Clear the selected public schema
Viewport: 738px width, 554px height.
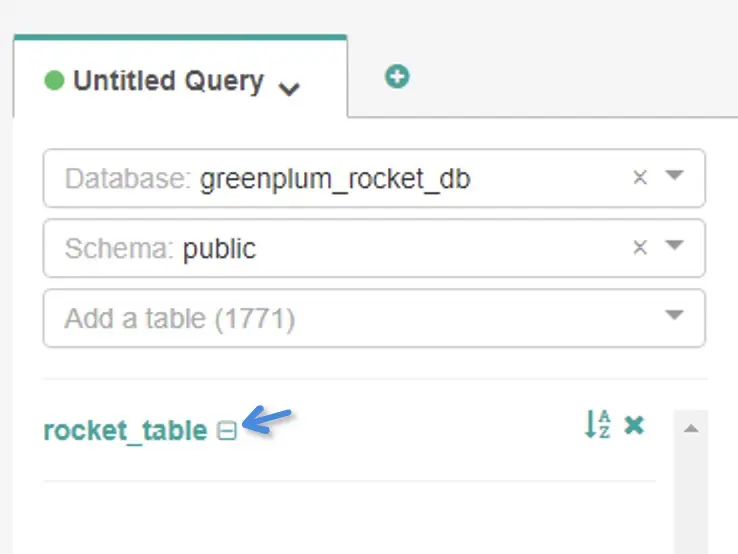click(640, 247)
